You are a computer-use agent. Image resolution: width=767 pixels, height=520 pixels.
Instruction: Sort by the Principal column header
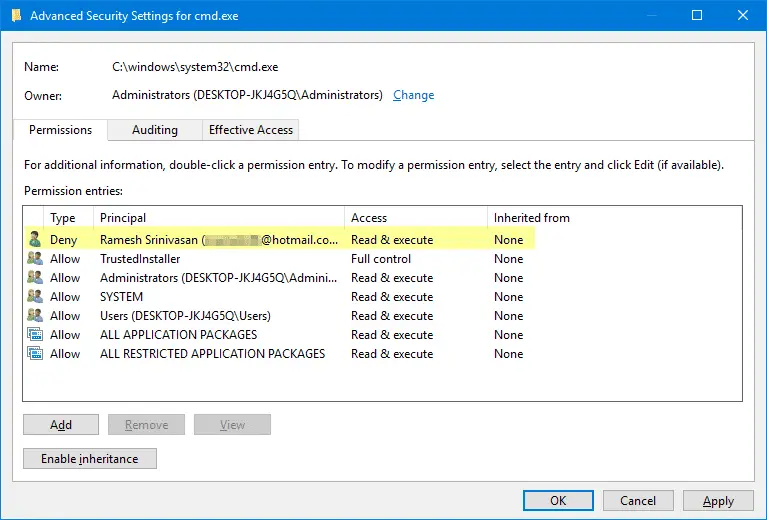click(218, 217)
